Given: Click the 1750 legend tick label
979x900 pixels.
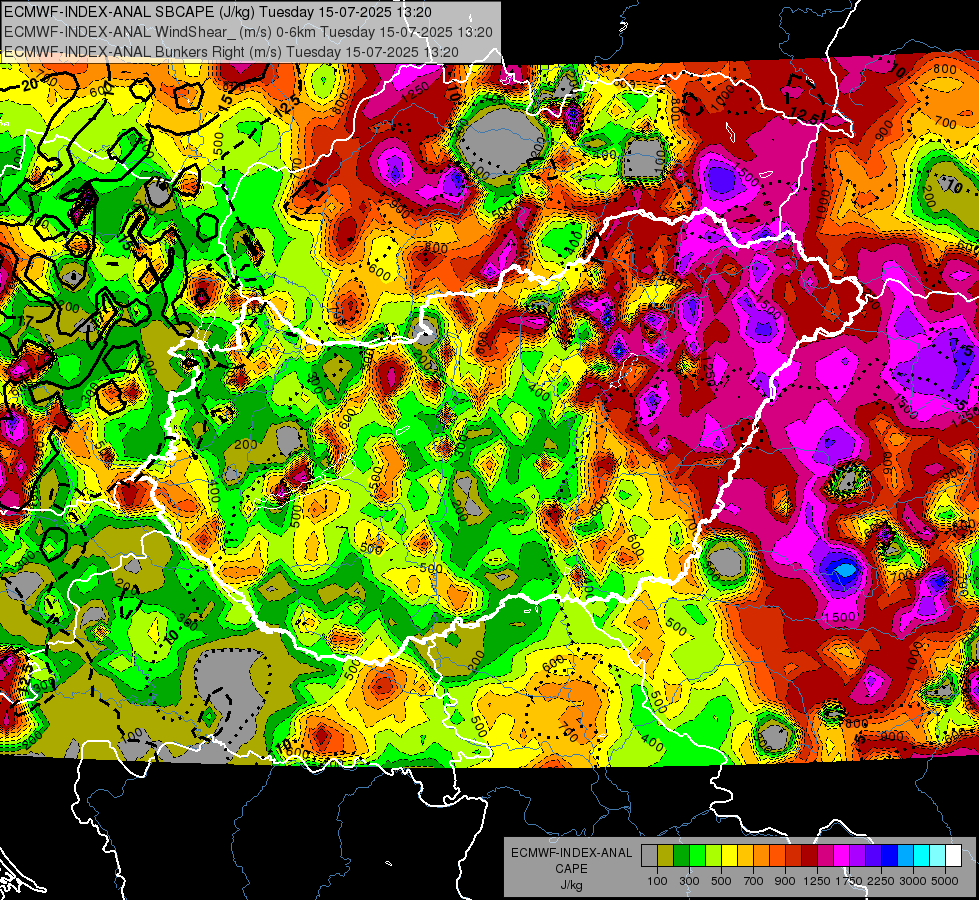Looking at the screenshot, I should (849, 881).
